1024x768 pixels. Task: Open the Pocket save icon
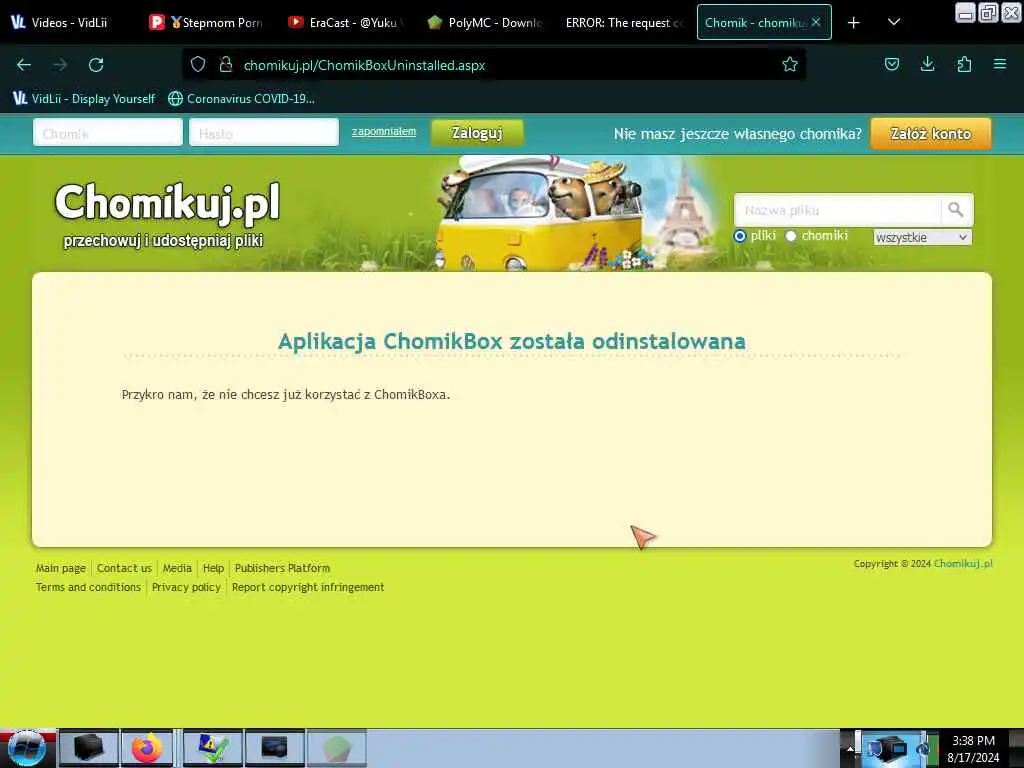click(891, 64)
